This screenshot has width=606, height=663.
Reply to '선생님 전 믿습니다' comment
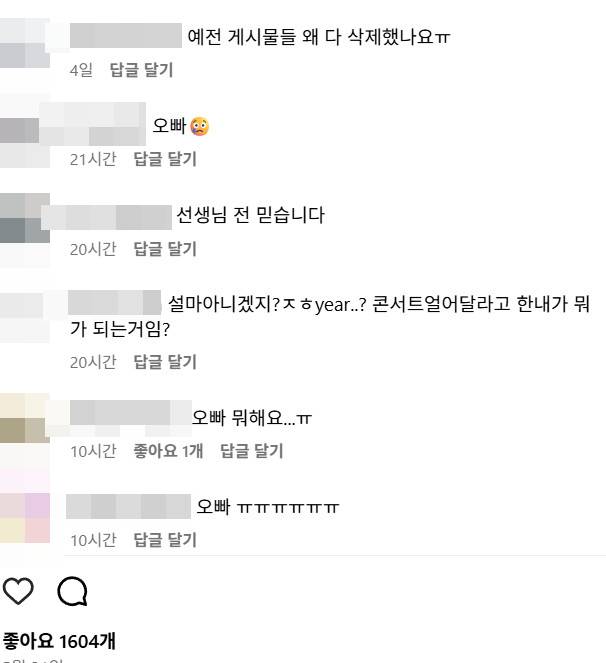(165, 249)
